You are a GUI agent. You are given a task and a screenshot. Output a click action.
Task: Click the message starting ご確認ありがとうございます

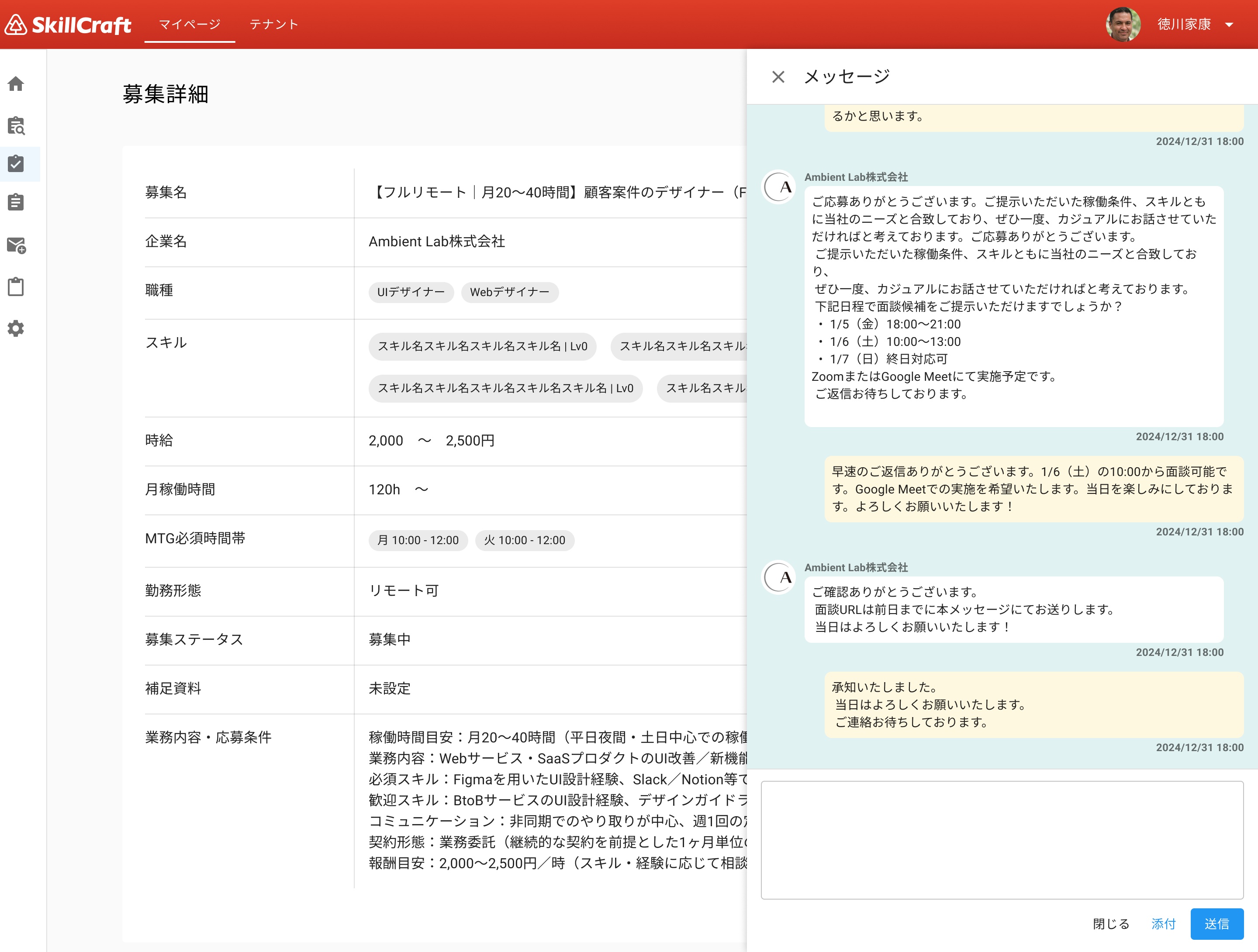coord(1013,610)
